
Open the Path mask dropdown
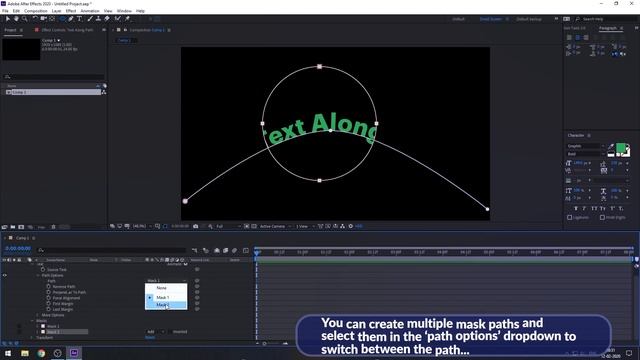(167, 281)
